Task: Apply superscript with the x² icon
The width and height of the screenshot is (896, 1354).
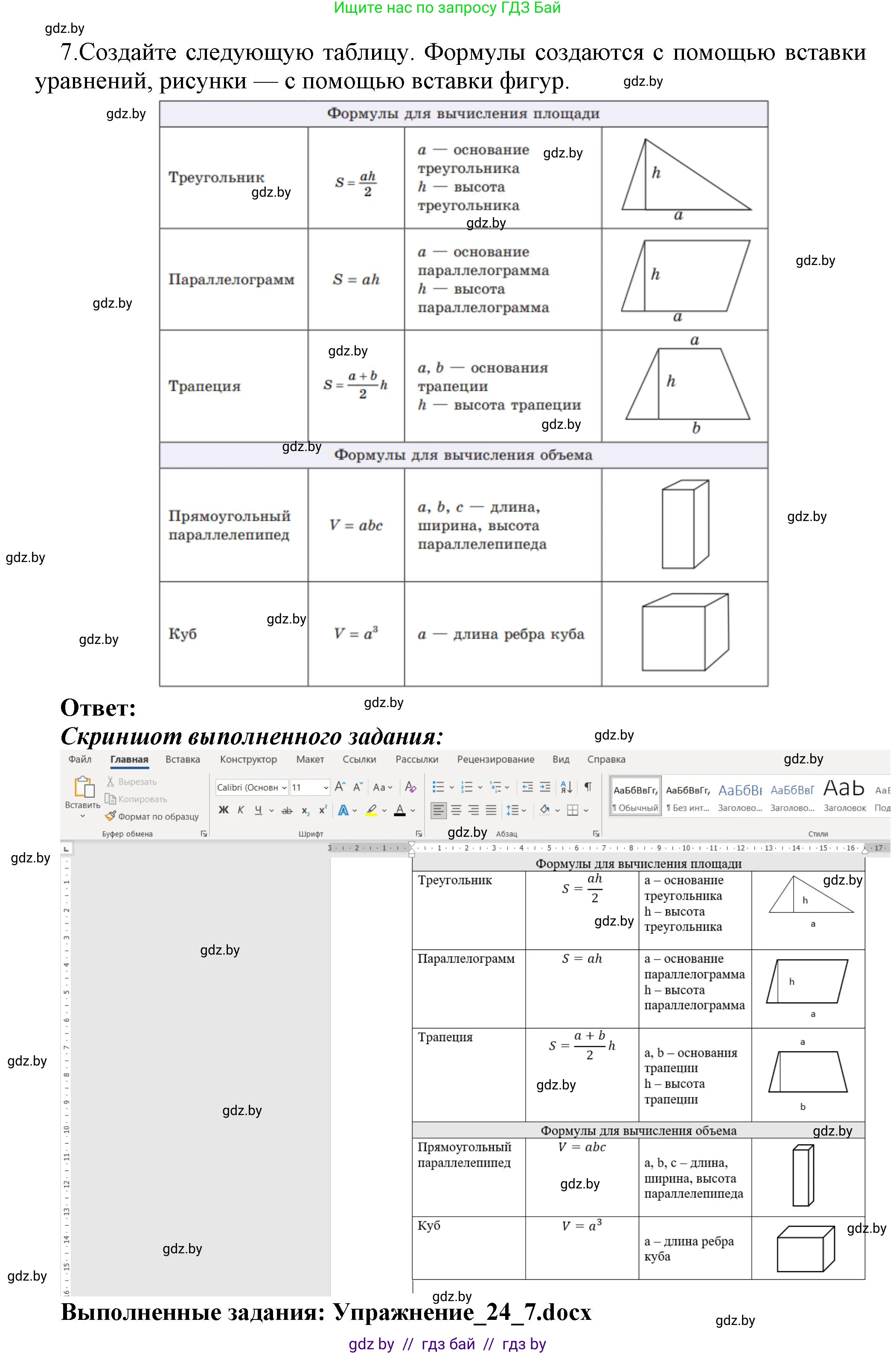Action: [323, 810]
